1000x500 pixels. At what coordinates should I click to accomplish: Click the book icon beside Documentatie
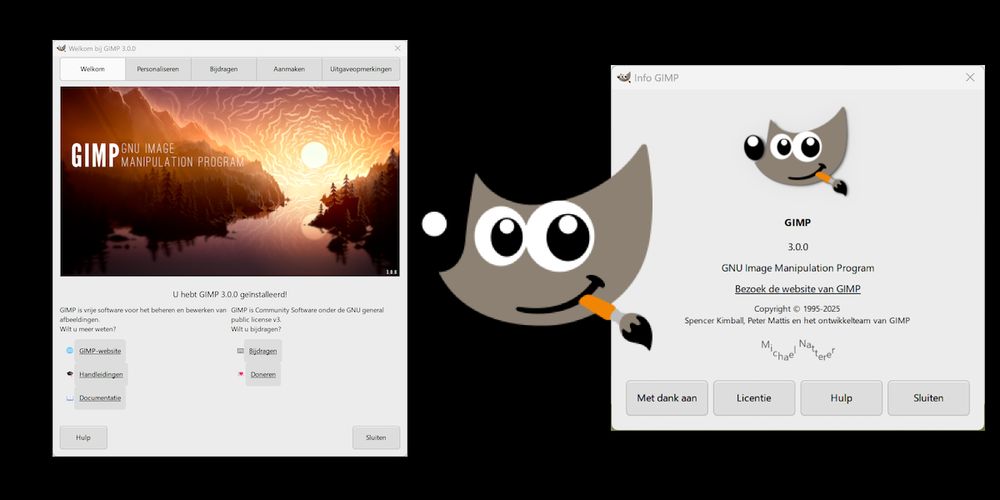(x=70, y=398)
